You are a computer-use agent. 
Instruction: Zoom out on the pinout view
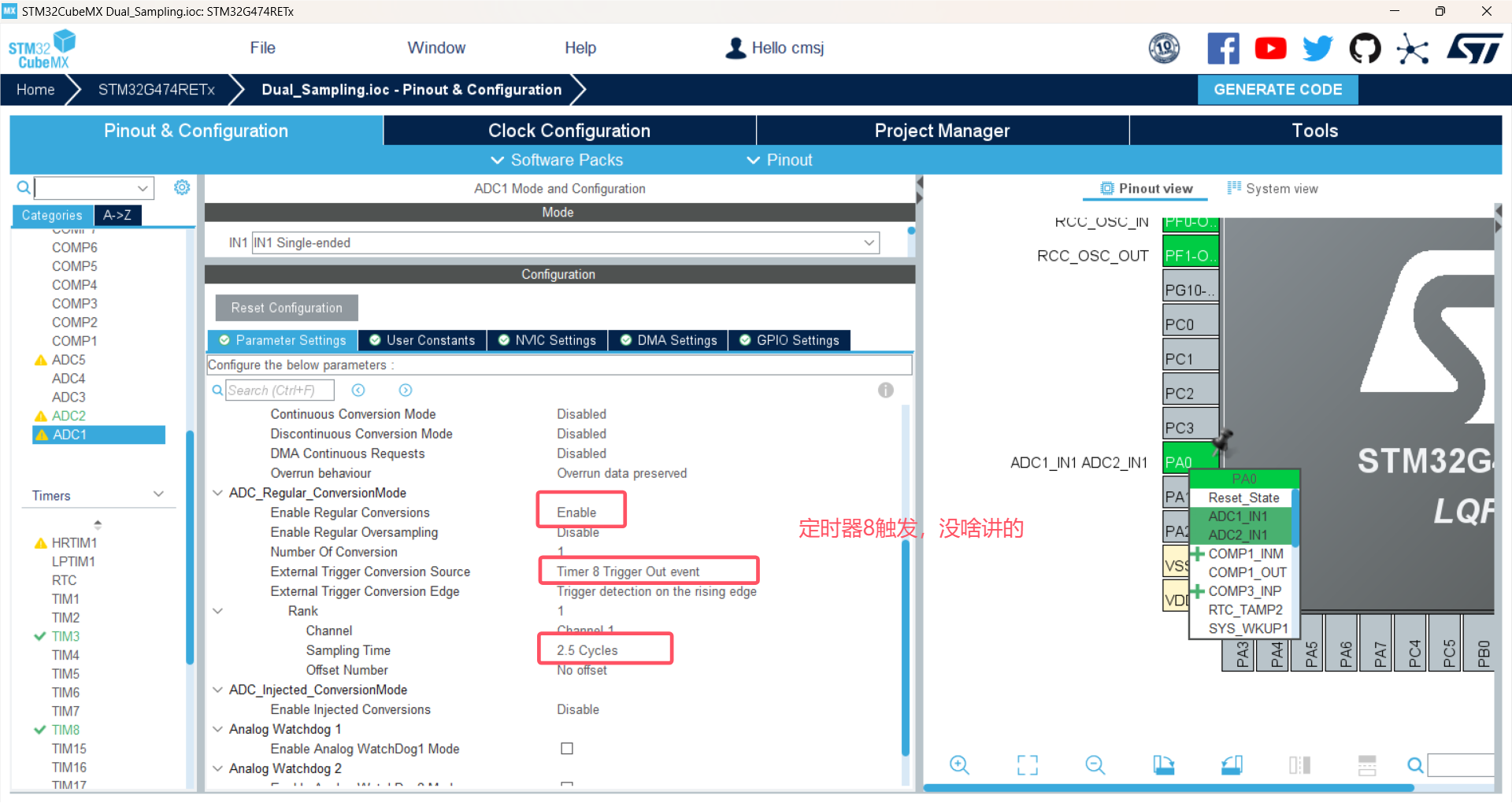1095,765
